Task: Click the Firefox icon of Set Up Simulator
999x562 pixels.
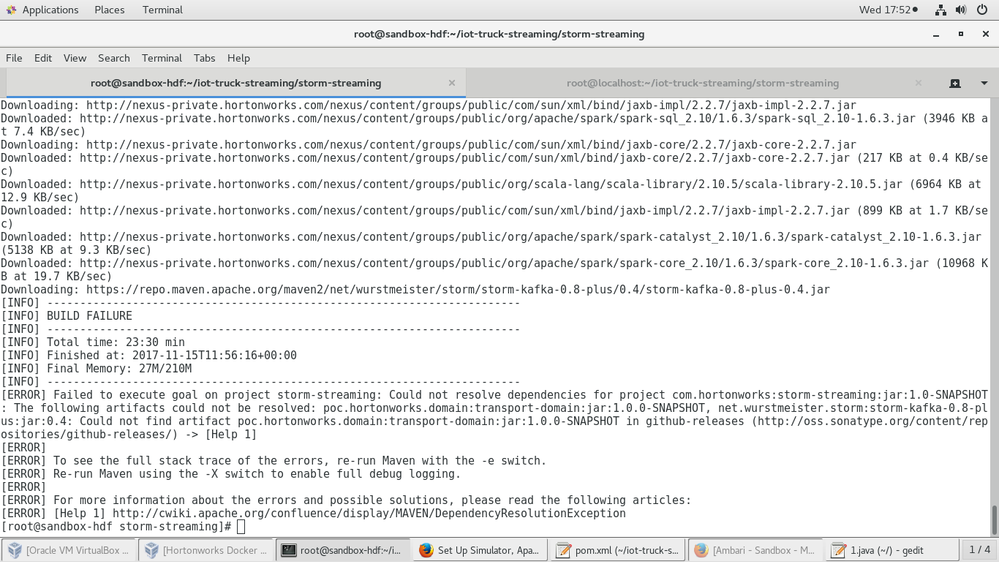Action: (426, 550)
